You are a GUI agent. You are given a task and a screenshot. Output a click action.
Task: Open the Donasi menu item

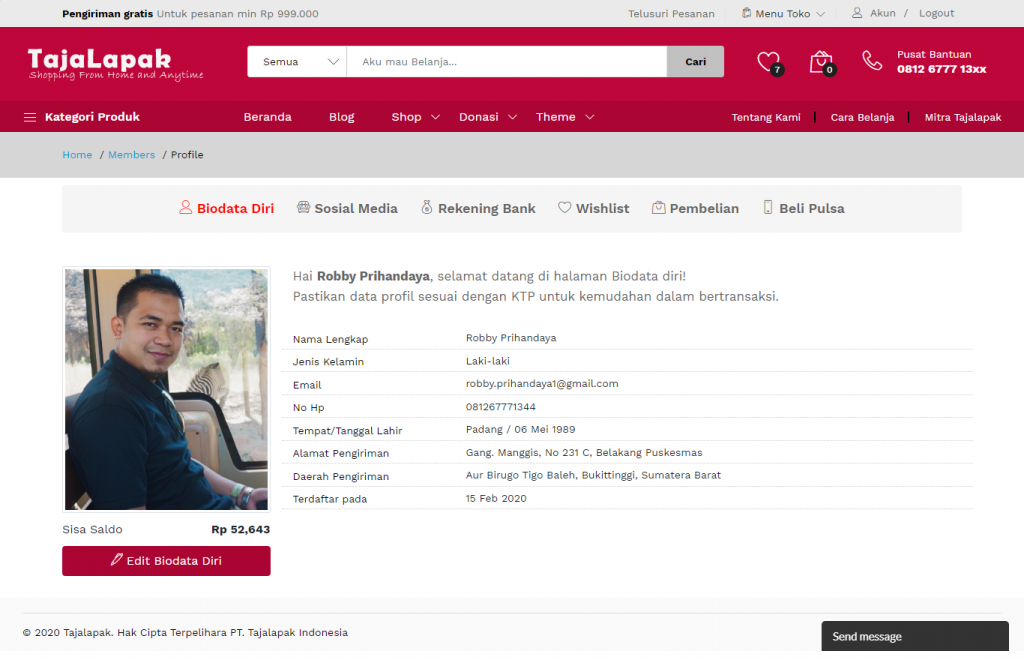click(x=479, y=117)
